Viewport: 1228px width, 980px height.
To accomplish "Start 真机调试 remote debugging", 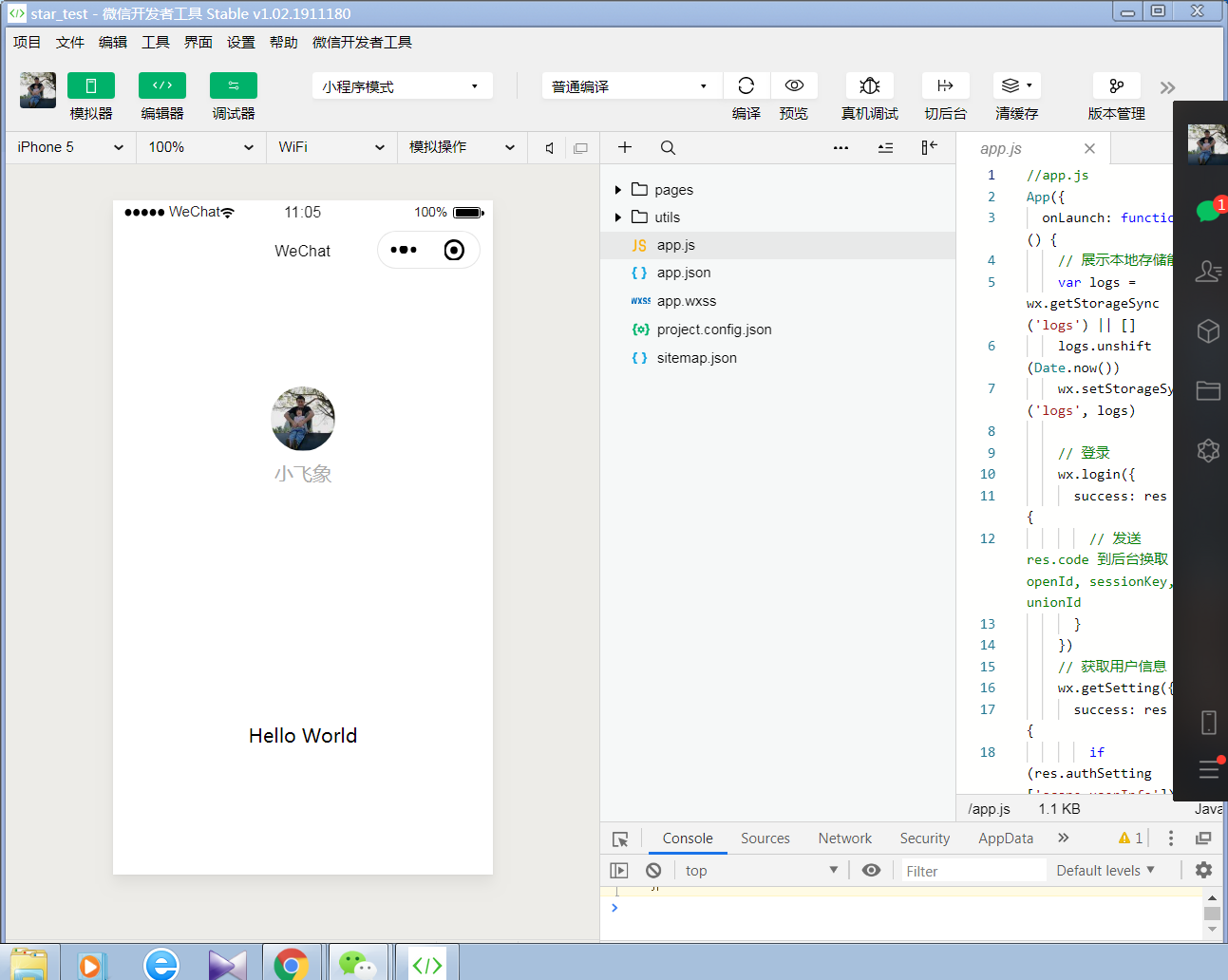I will tap(870, 85).
